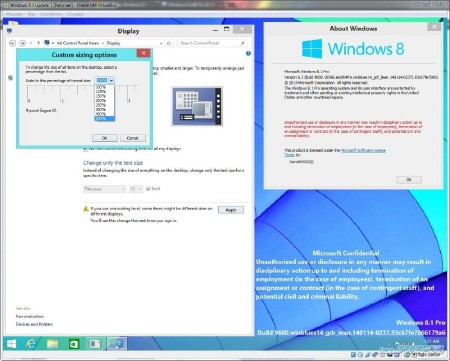Choose 100% from the scale list

(x=105, y=87)
